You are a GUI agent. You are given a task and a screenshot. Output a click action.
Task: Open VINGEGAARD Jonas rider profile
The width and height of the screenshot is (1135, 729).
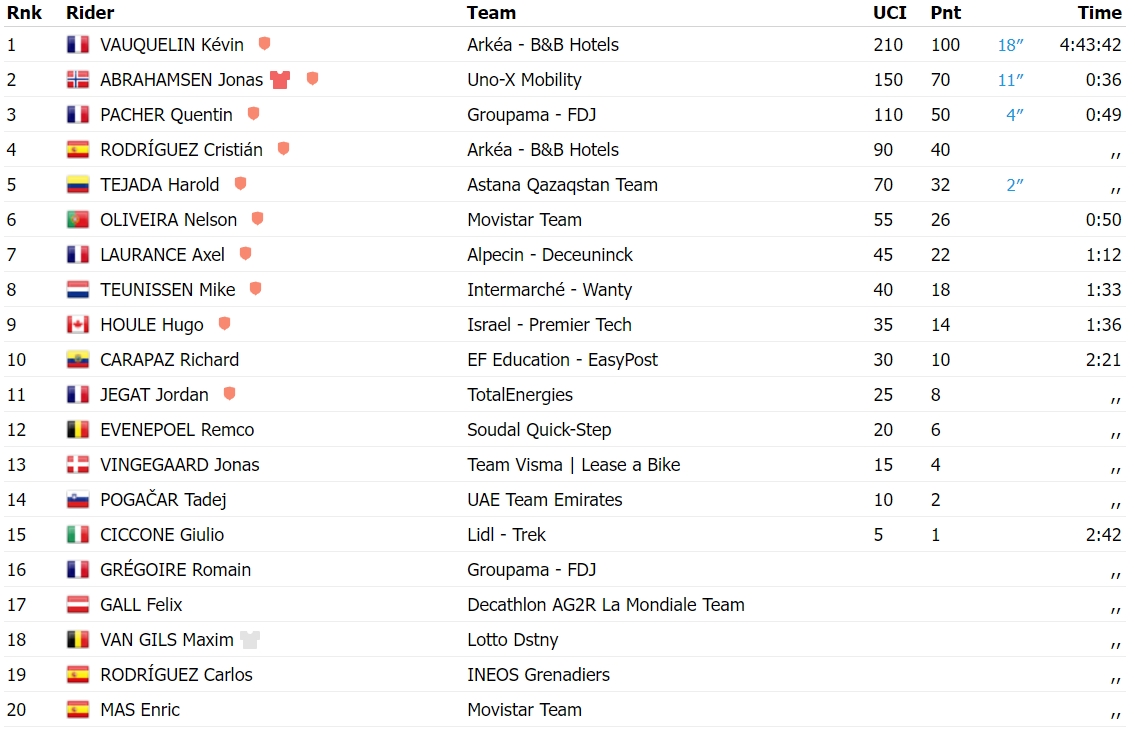click(x=180, y=465)
